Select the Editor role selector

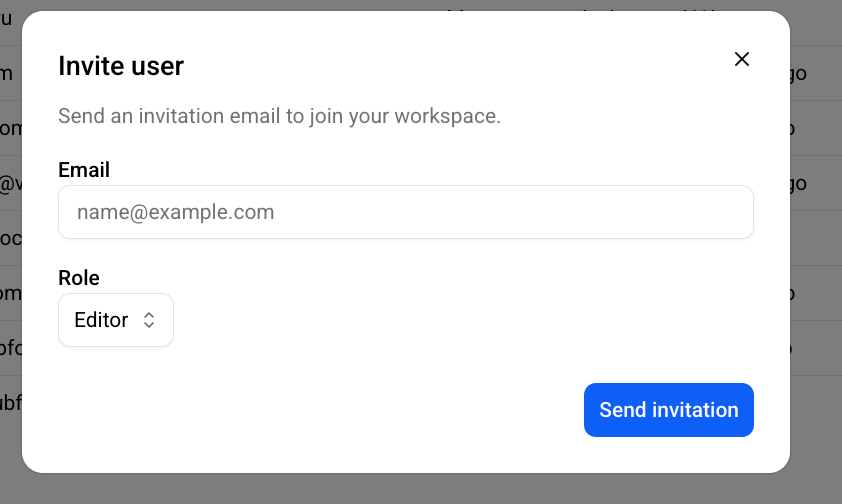tap(115, 320)
